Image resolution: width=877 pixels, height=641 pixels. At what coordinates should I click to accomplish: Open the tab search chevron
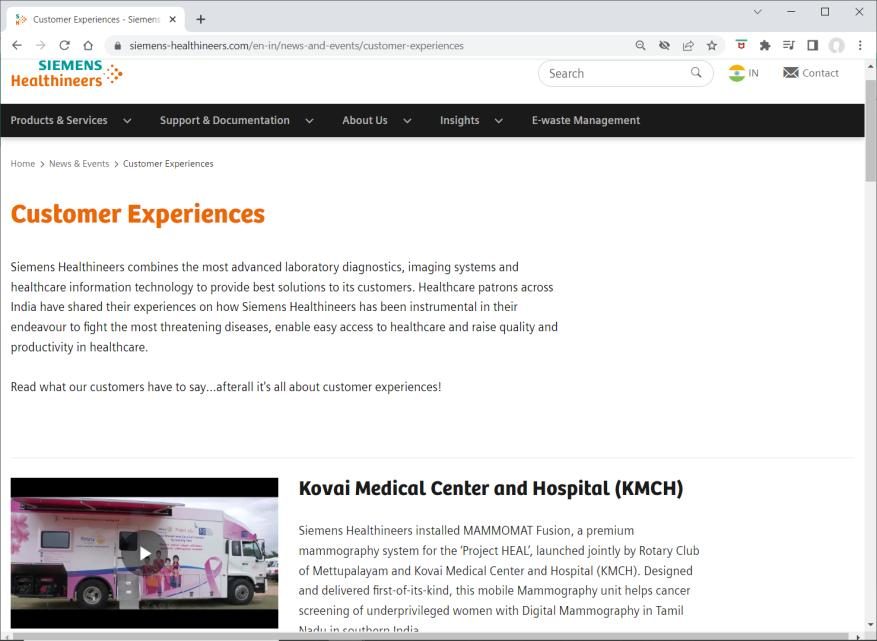(758, 12)
